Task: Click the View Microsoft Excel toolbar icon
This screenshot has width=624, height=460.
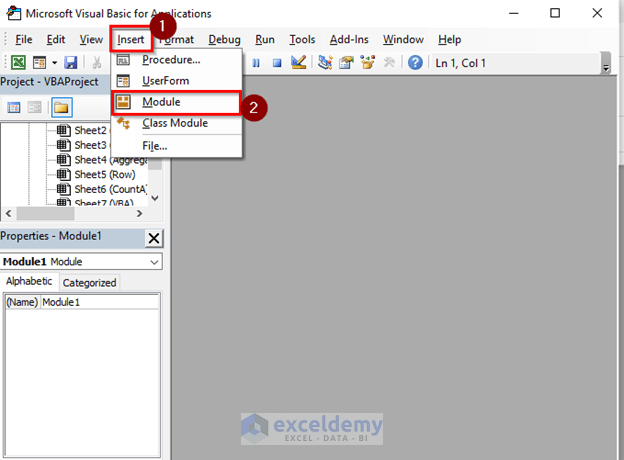Action: tap(18, 62)
